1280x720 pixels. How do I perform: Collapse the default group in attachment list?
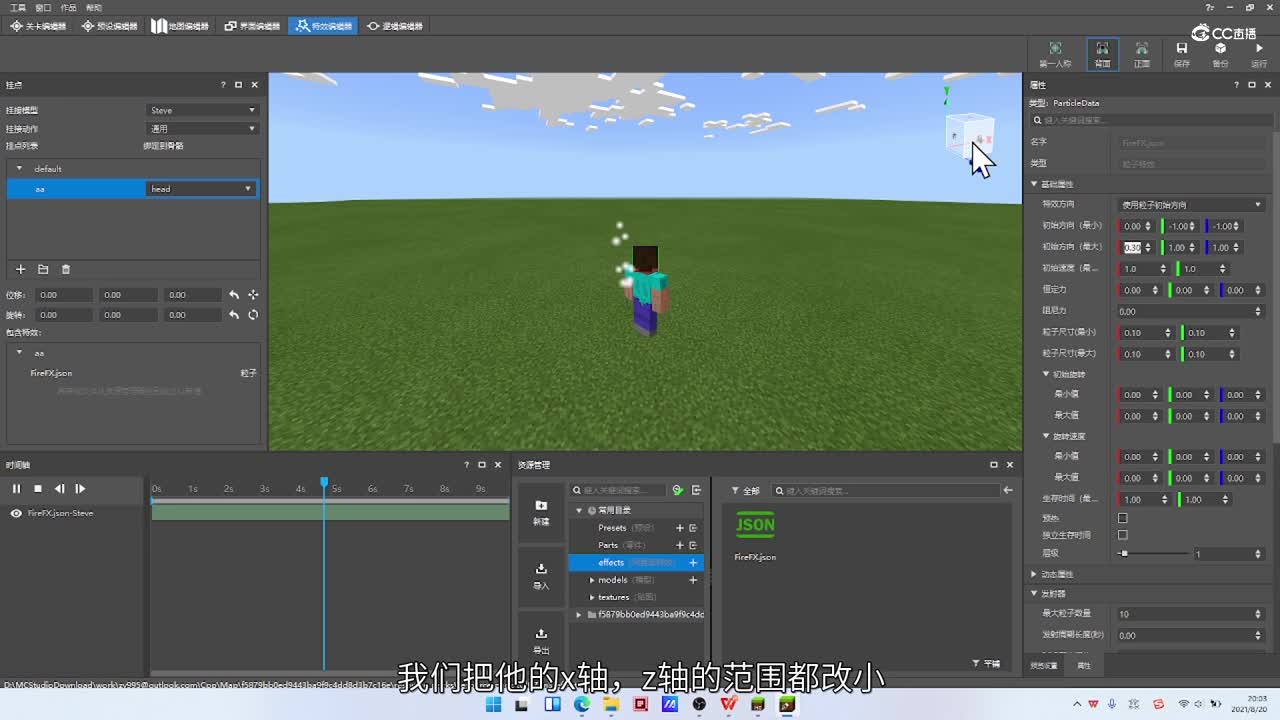pyautogui.click(x=19, y=169)
